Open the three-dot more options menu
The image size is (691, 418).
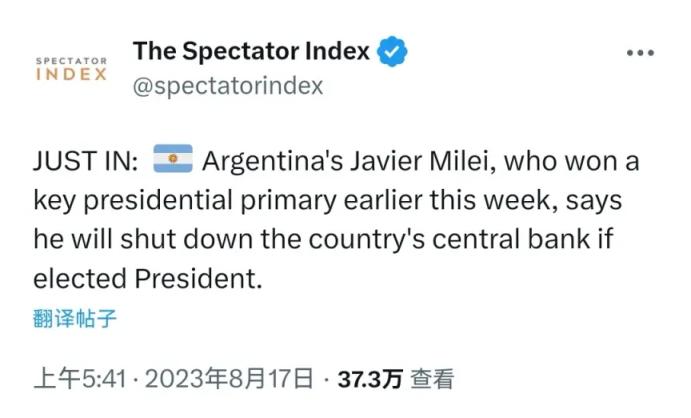point(640,53)
